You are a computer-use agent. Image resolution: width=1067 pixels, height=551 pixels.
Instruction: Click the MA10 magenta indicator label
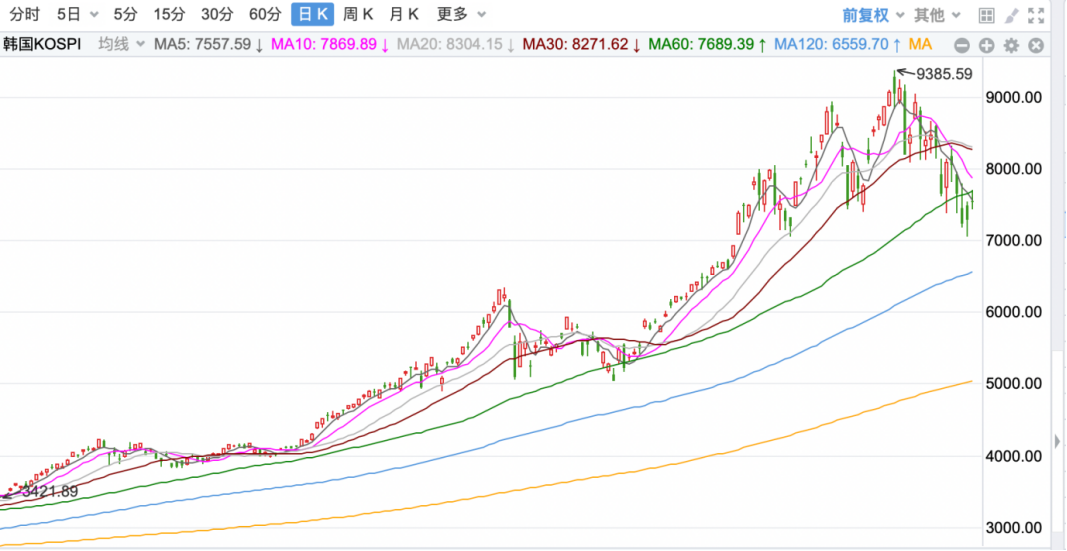point(330,45)
